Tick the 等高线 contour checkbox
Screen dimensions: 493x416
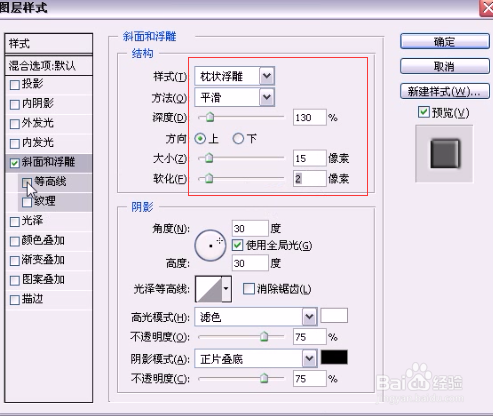coord(27,182)
